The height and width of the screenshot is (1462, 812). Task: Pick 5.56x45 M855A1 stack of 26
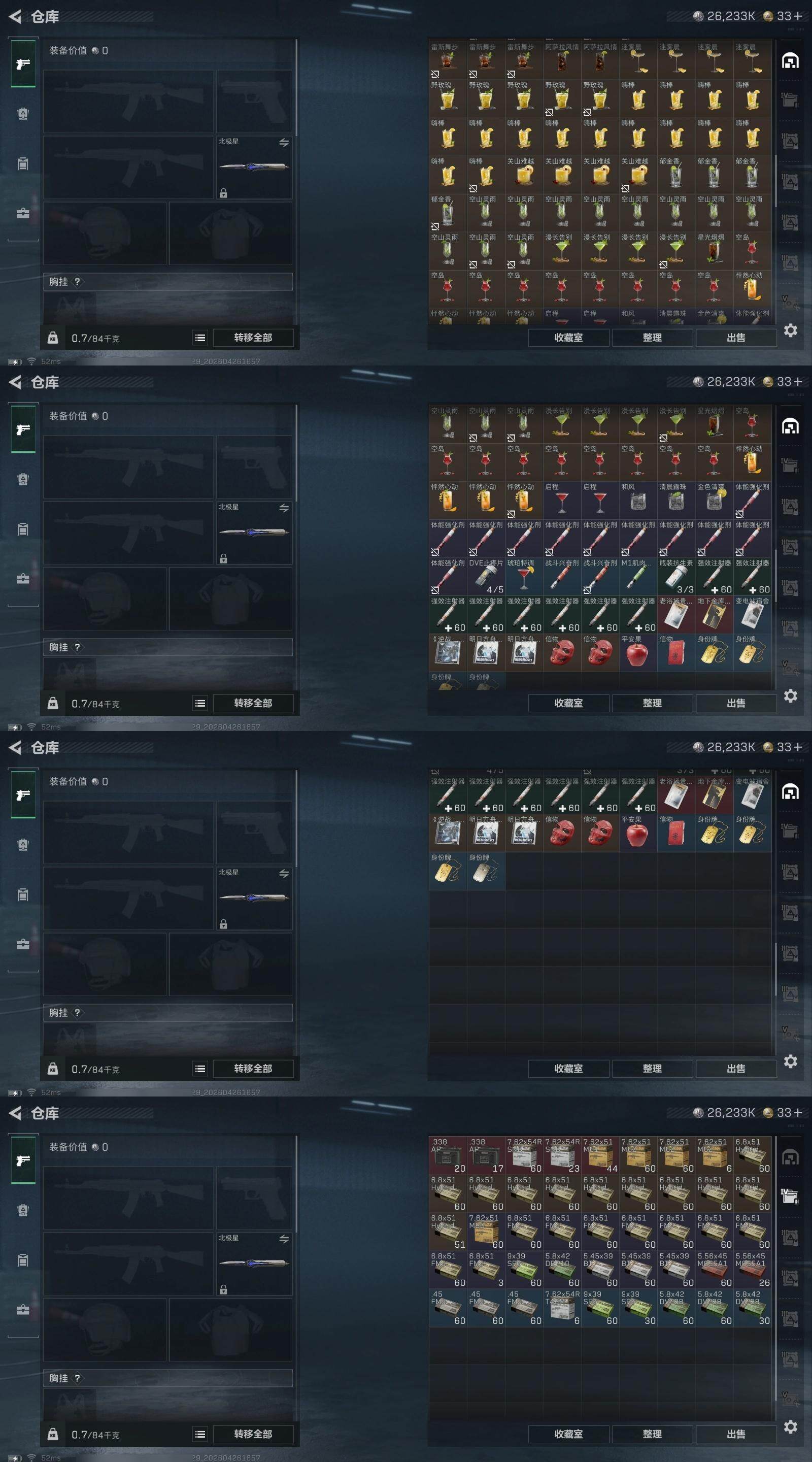752,1269
